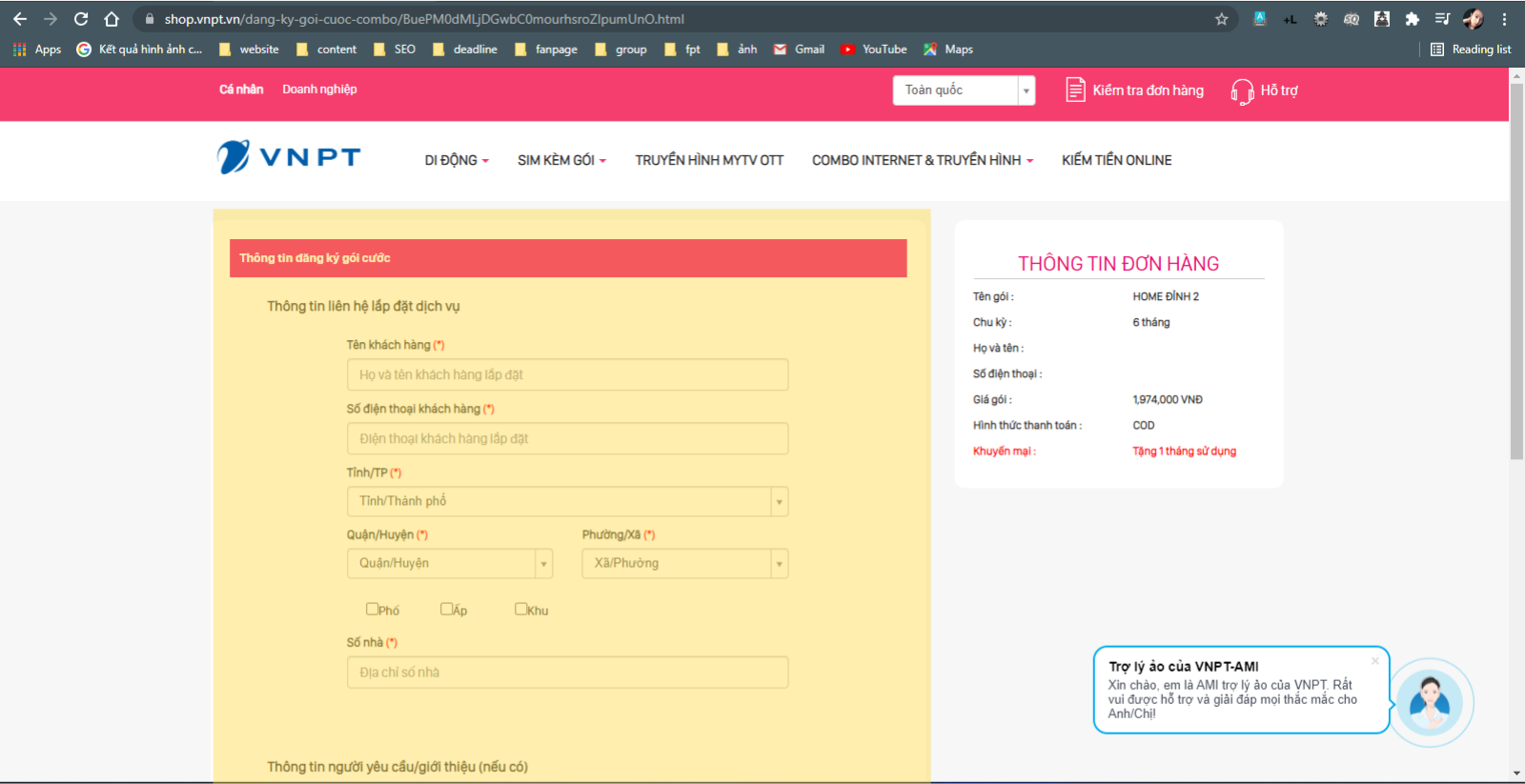Open the Gmail bookmark
Image resolution: width=1525 pixels, height=784 pixels.
tap(799, 50)
